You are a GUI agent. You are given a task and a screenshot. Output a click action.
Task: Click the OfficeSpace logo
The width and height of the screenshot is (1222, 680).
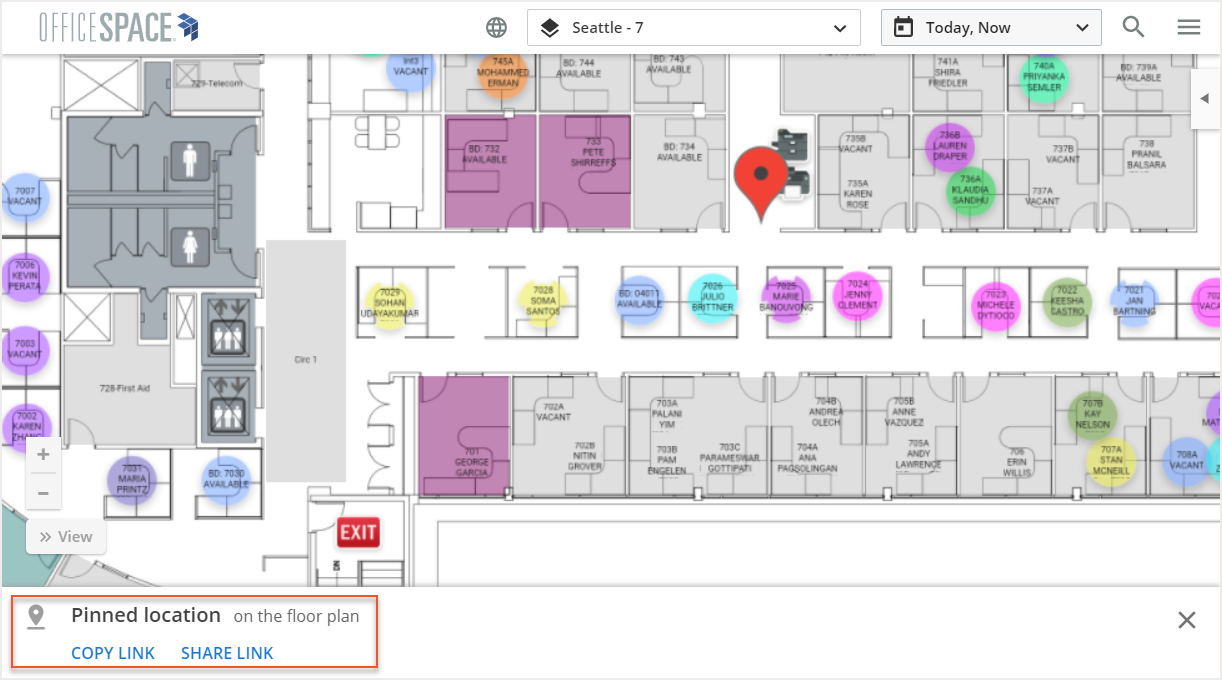coord(118,28)
